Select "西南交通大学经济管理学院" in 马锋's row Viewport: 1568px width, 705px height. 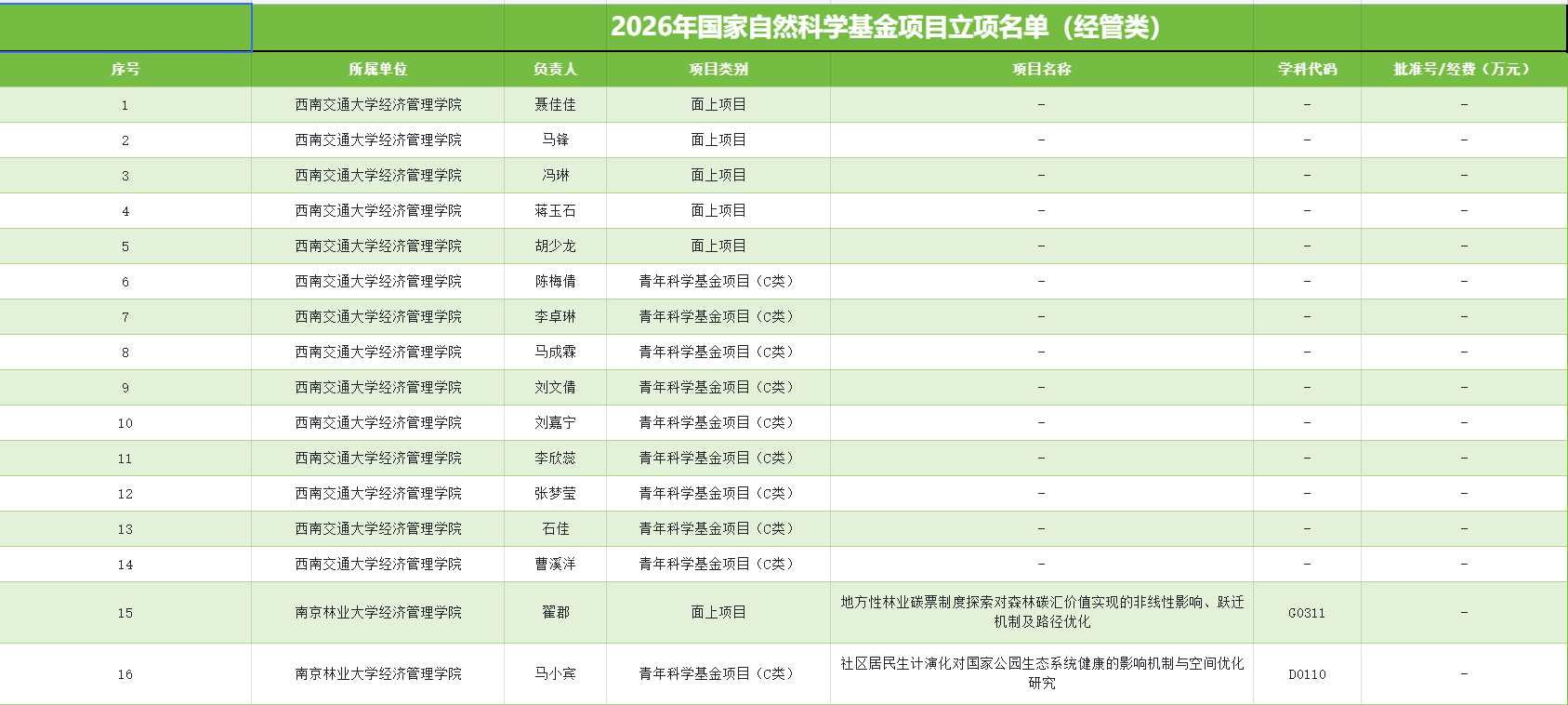tap(377, 140)
